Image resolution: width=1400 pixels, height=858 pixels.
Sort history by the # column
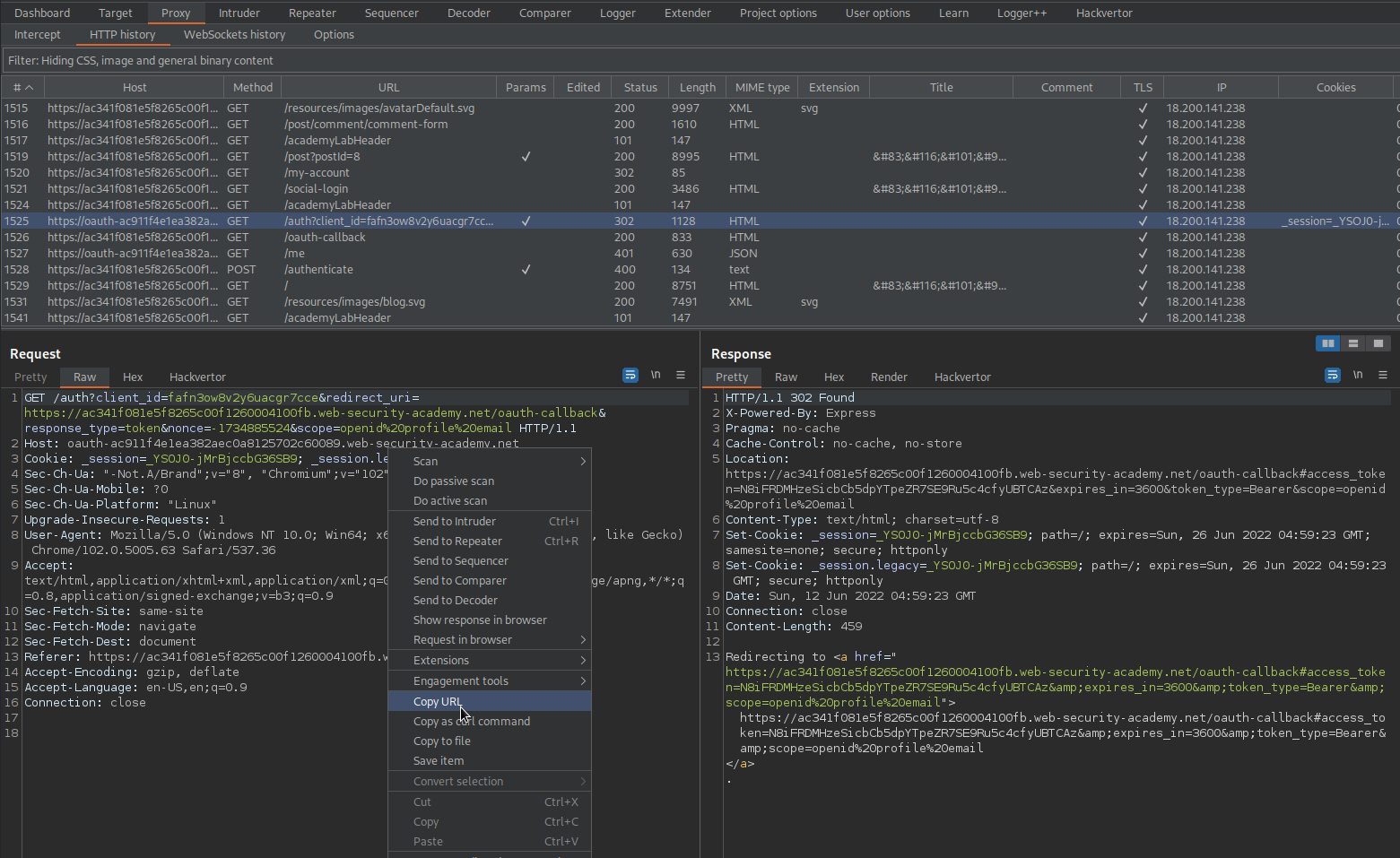(x=22, y=87)
